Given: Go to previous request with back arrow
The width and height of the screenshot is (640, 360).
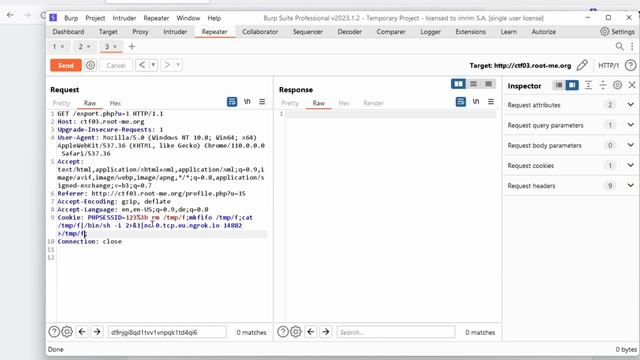Looking at the screenshot, I should 142,65.
